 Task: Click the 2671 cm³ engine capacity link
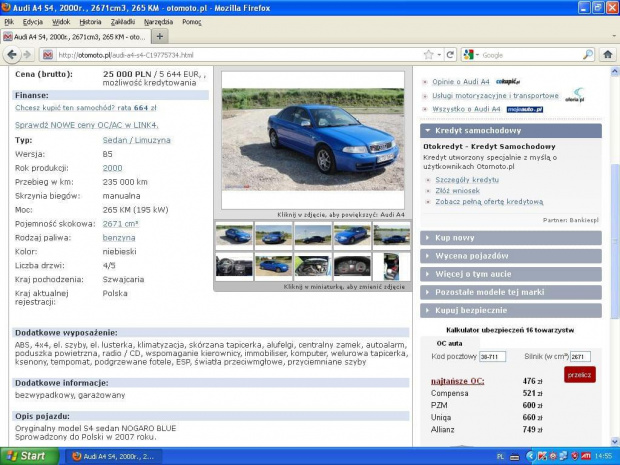pos(121,224)
